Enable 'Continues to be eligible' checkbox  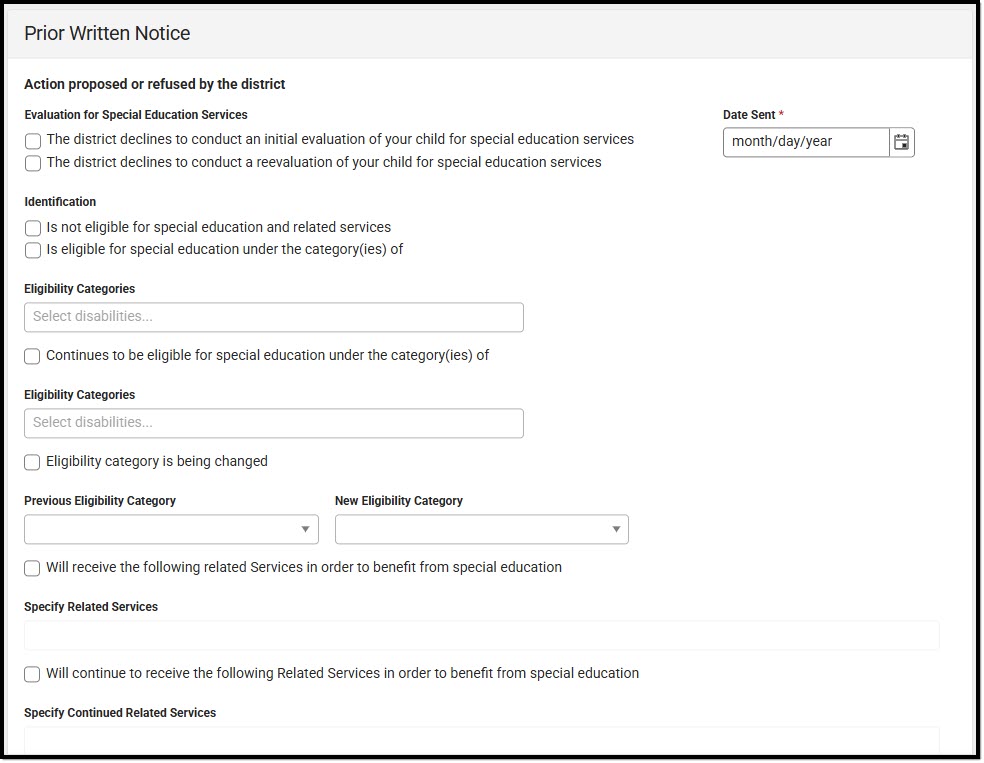(33, 356)
